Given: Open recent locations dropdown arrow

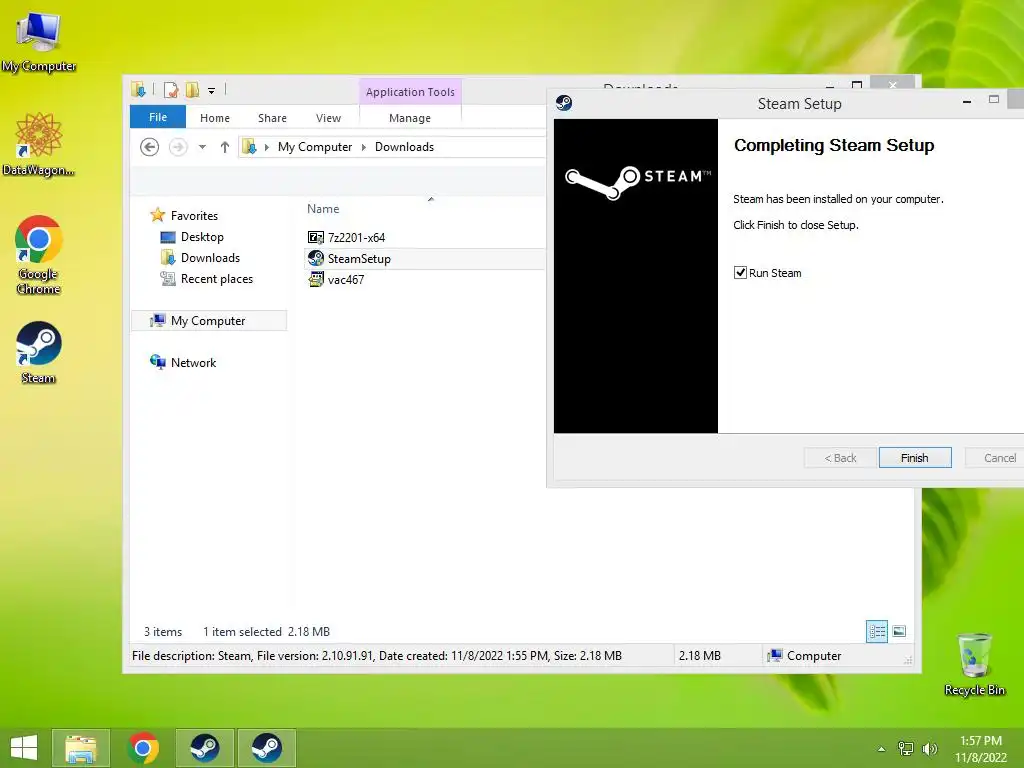Looking at the screenshot, I should tap(202, 147).
